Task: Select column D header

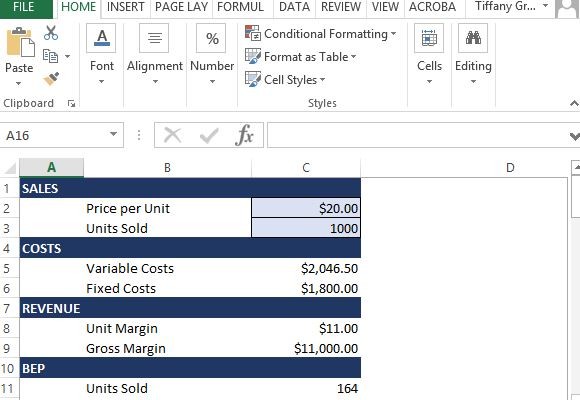Action: pyautogui.click(x=510, y=168)
